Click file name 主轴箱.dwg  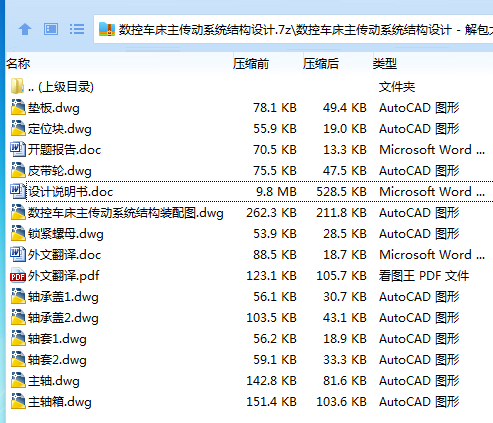coord(60,402)
